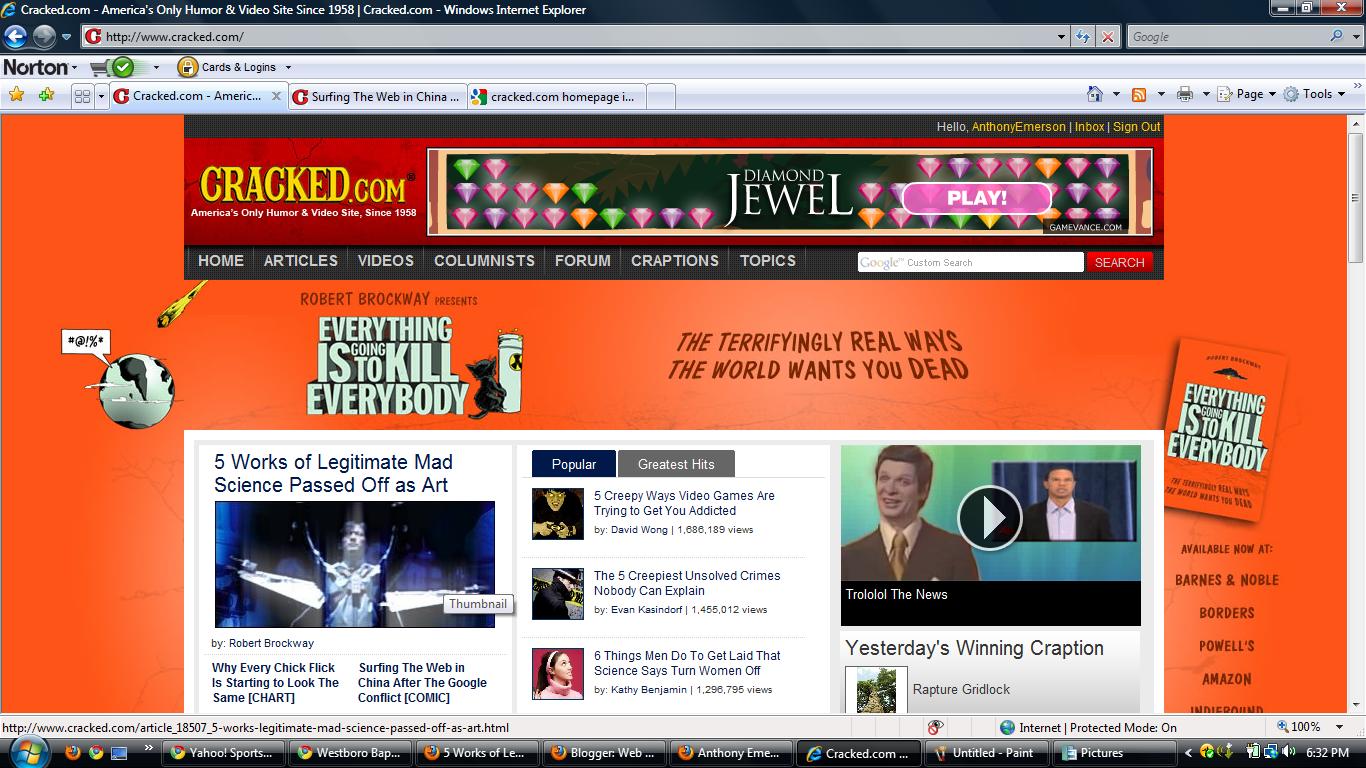Image resolution: width=1366 pixels, height=768 pixels.
Task: Click the Home icon in command bar
Action: click(x=1095, y=94)
